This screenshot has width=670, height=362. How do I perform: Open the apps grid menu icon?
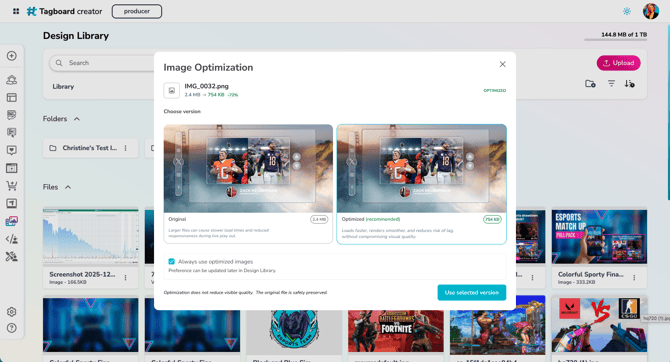pyautogui.click(x=16, y=11)
